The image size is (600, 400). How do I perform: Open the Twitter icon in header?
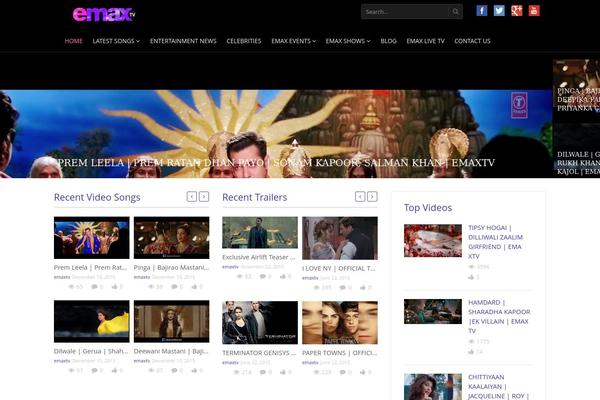tap(499, 11)
